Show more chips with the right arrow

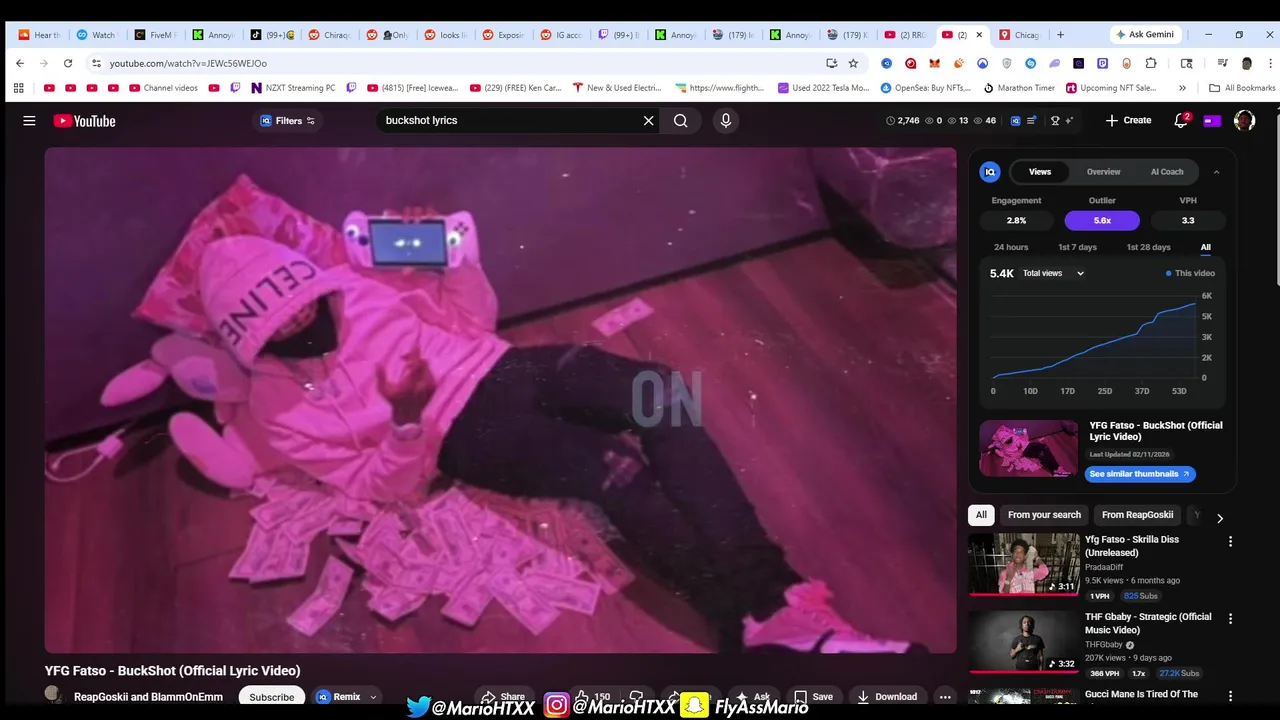pos(1219,518)
